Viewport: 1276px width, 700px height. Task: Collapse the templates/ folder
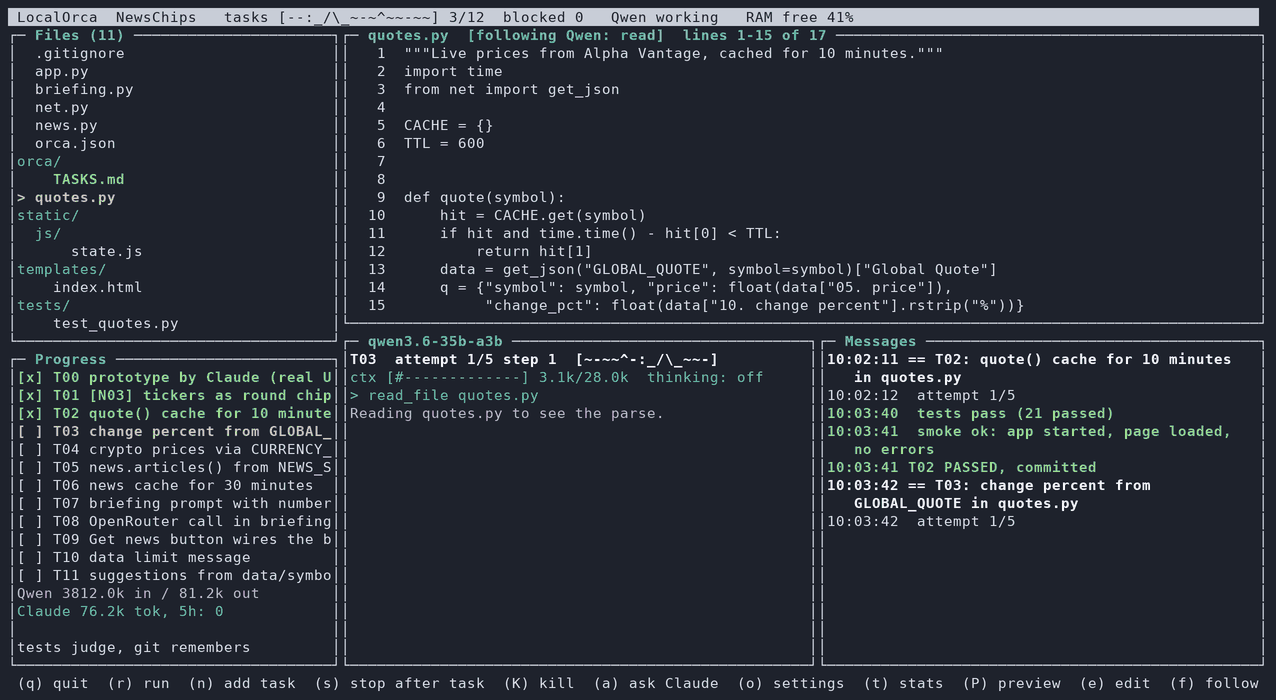click(61, 269)
